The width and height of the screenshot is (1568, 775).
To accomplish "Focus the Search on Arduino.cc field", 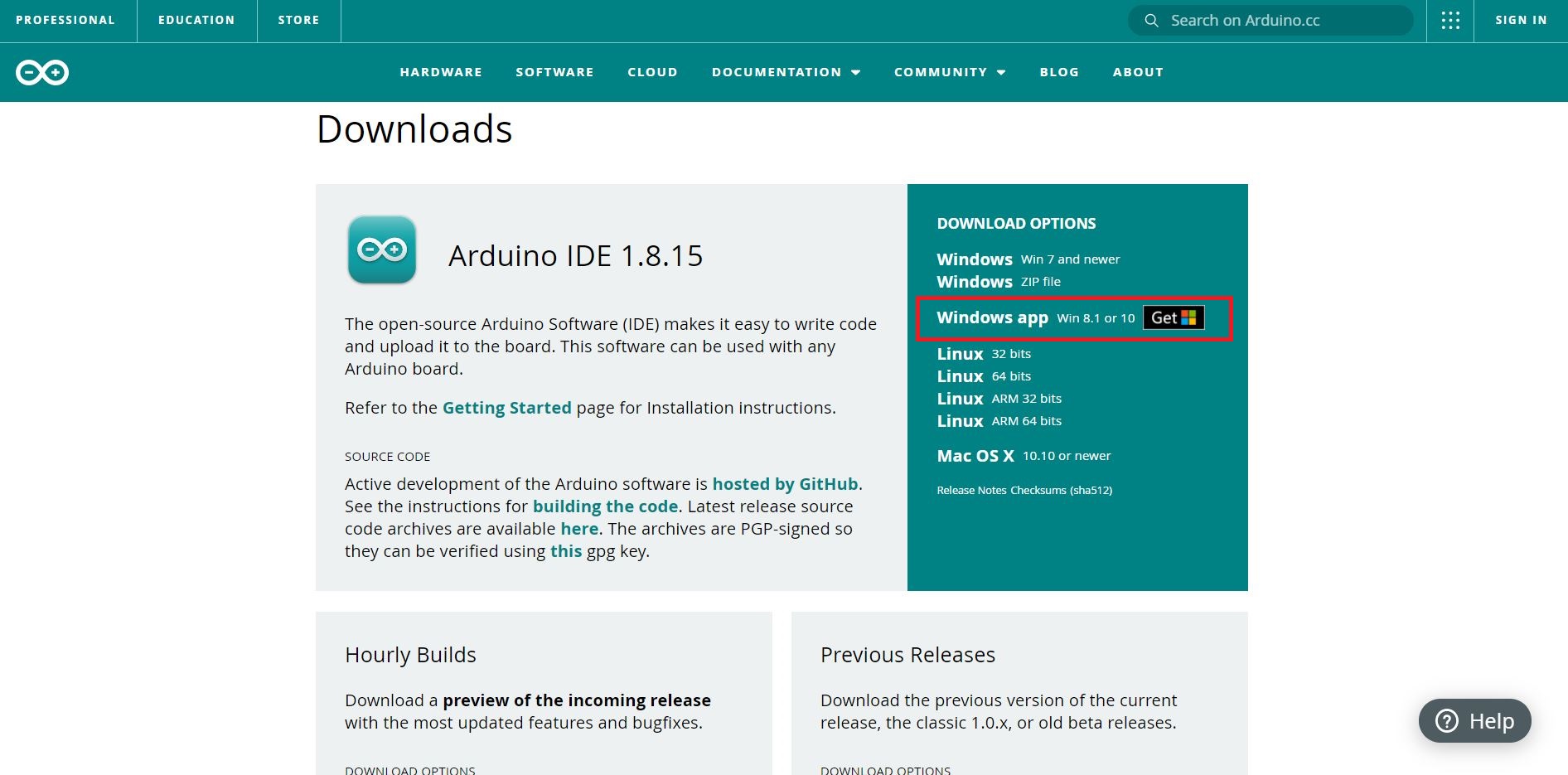I will pos(1270,21).
